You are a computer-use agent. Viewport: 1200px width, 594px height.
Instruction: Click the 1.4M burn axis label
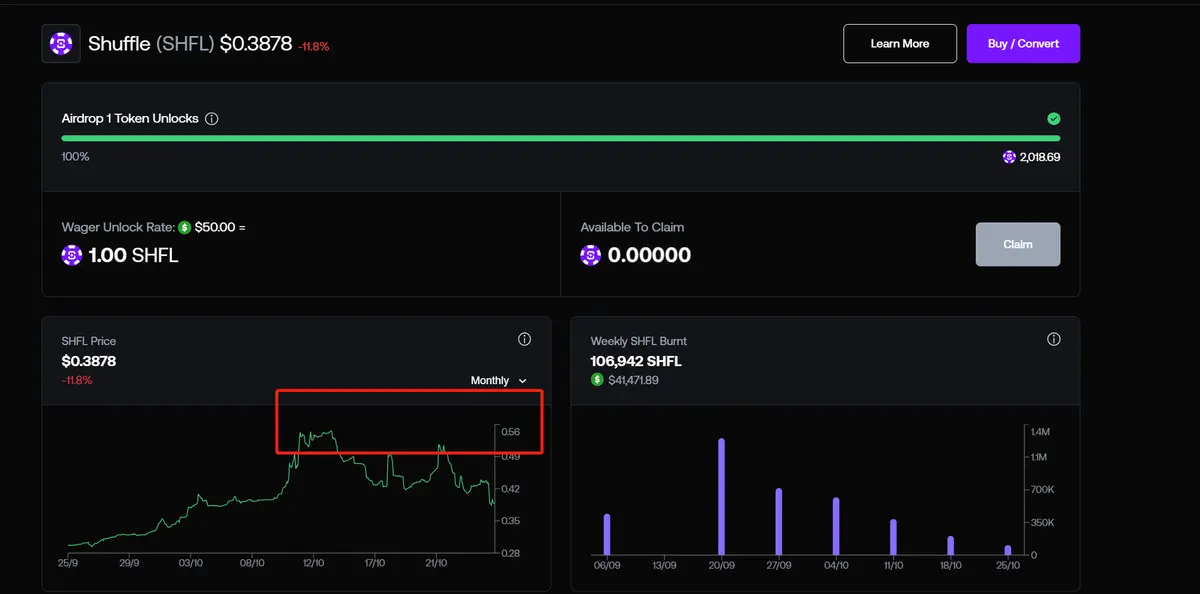[1040, 431]
